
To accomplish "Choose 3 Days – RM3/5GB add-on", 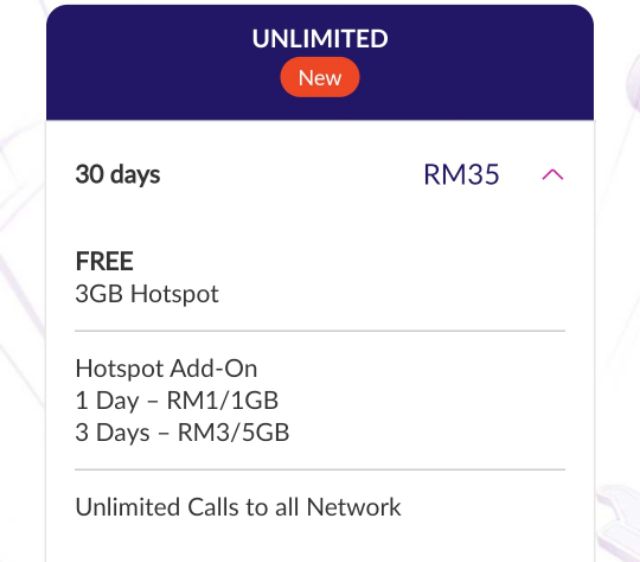I will pyautogui.click(x=183, y=434).
